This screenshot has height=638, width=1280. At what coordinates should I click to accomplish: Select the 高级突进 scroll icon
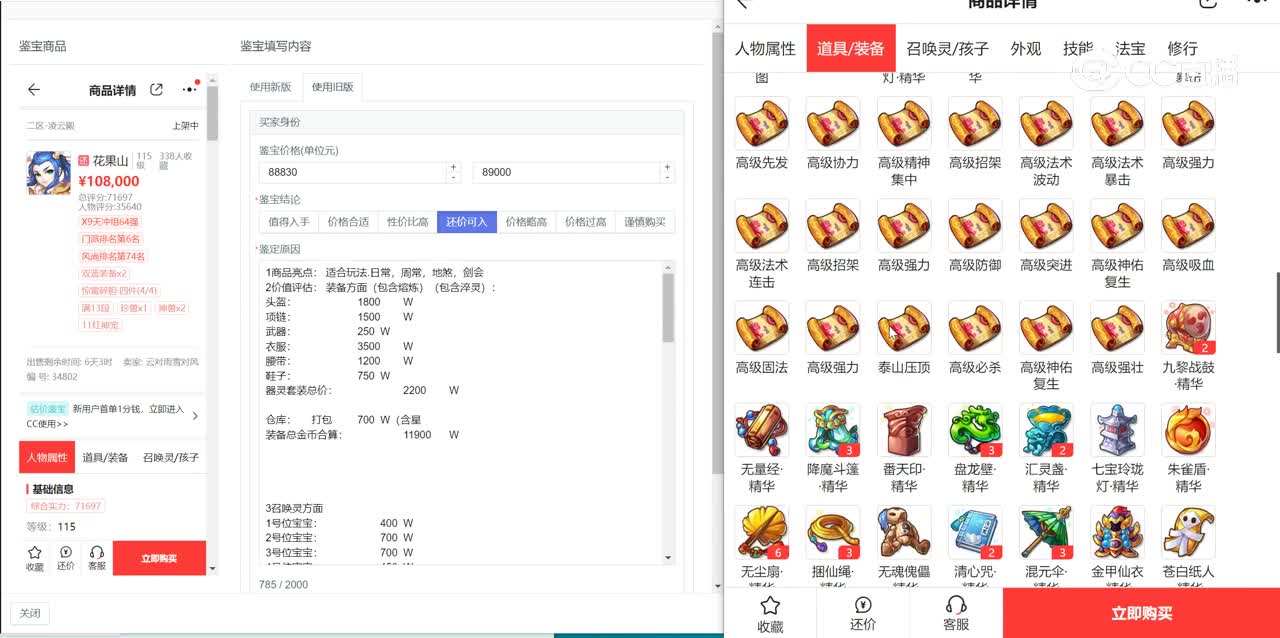[x=1046, y=226]
